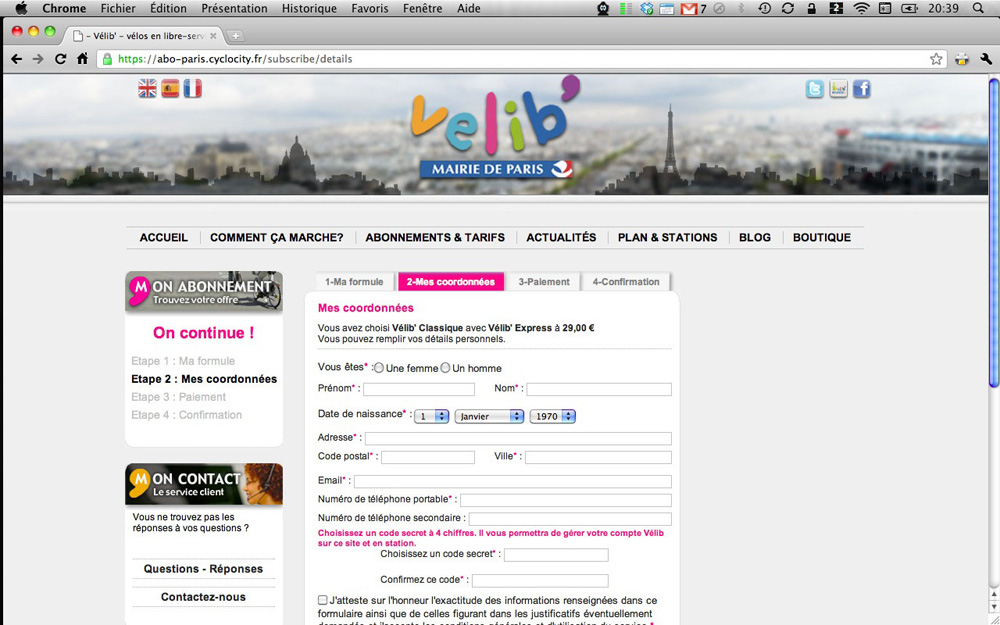Viewport: 1000px width, 625px height.
Task: Open the Twitter icon in header
Action: (815, 89)
